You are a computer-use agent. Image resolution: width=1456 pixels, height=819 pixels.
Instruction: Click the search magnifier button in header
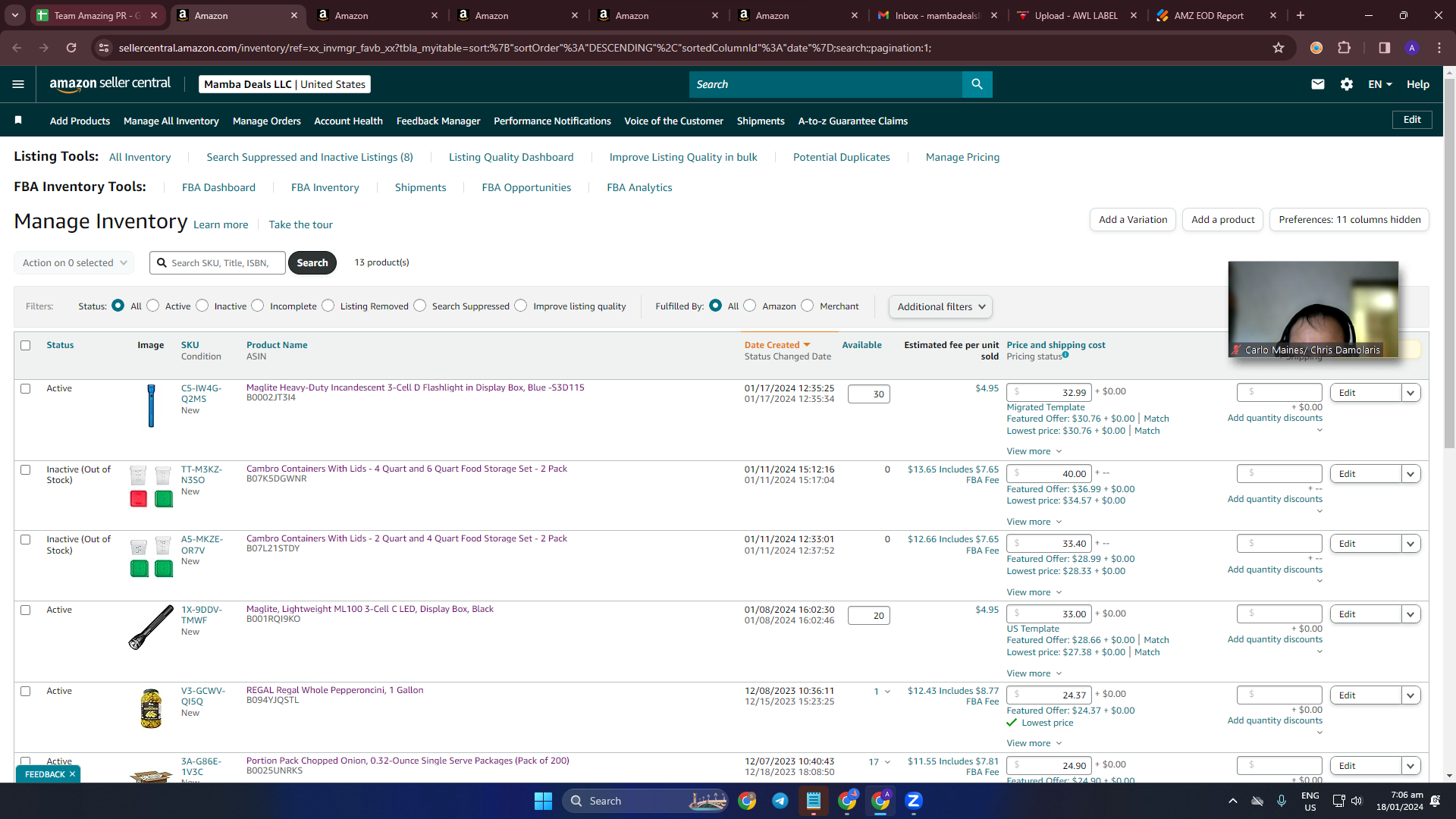[x=977, y=84]
